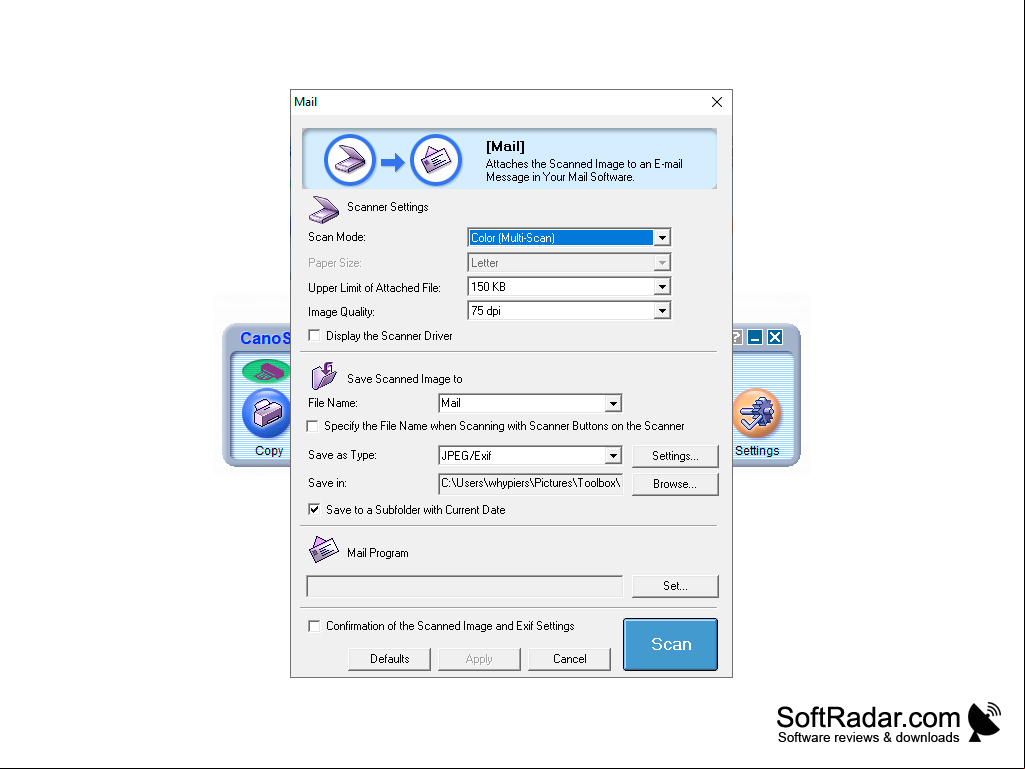
Task: Expand the File Name combo box
Action: click(x=613, y=403)
